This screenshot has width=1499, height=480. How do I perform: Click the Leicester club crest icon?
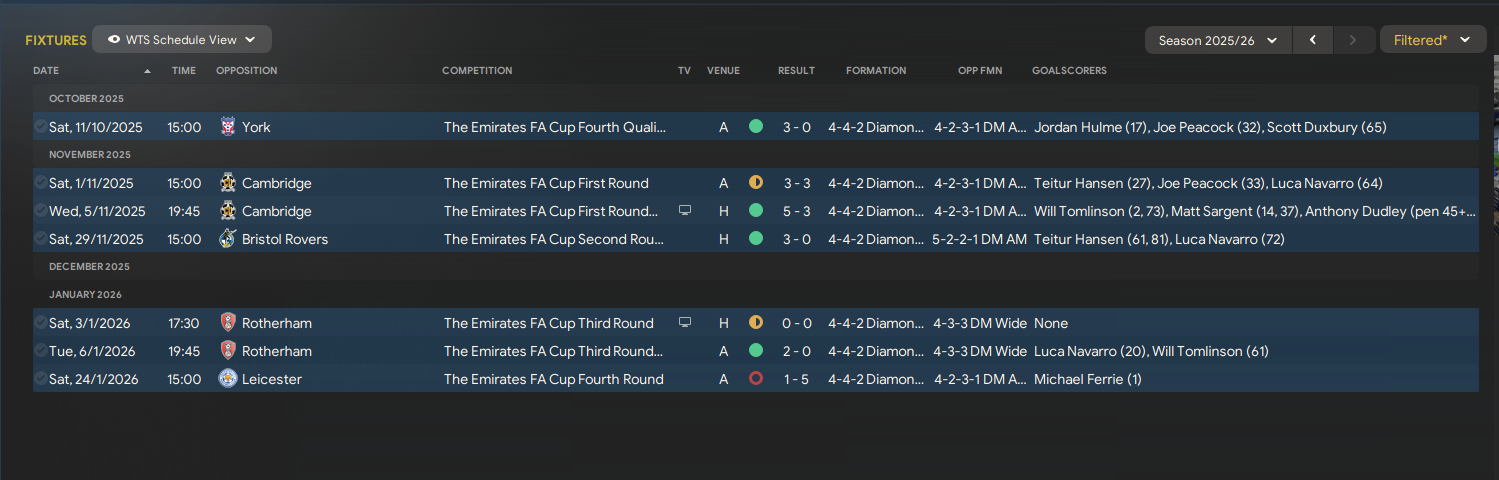point(227,379)
